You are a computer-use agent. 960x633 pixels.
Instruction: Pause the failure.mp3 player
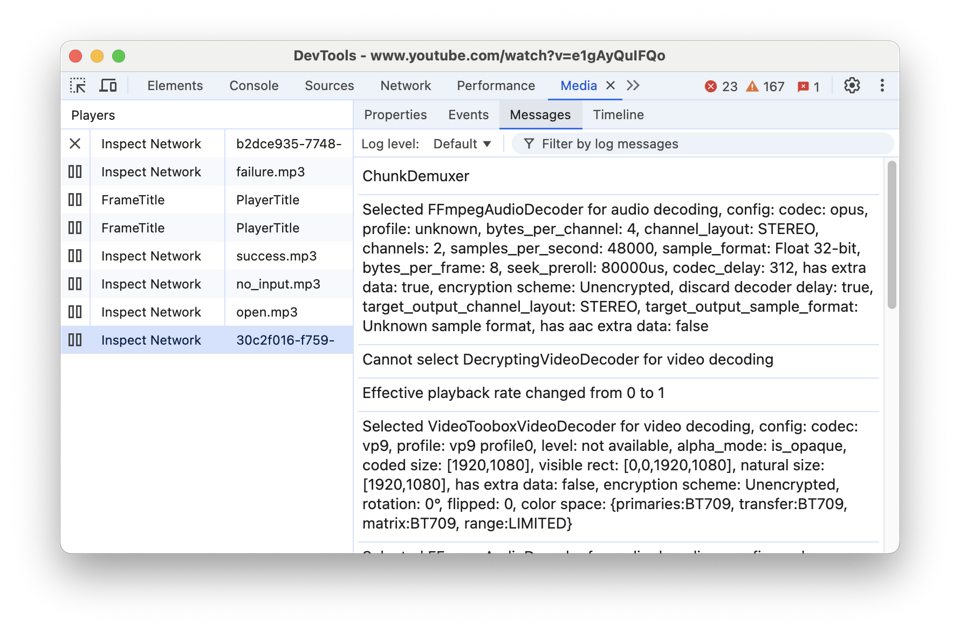[x=76, y=171]
